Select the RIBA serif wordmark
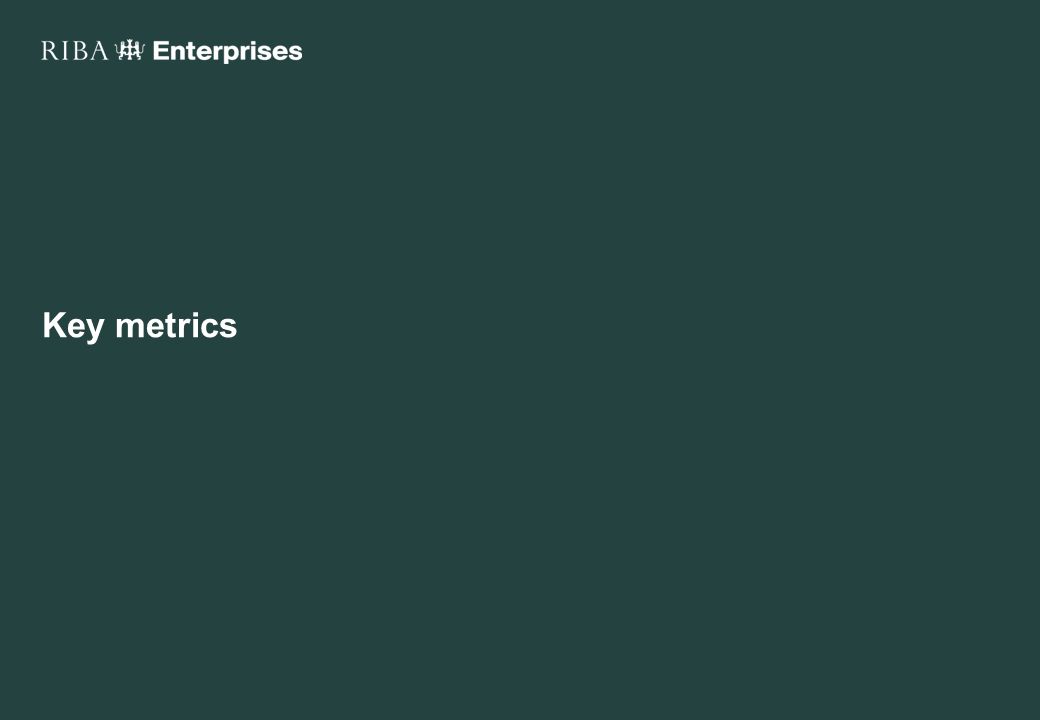The width and height of the screenshot is (1040, 720). (x=74, y=50)
